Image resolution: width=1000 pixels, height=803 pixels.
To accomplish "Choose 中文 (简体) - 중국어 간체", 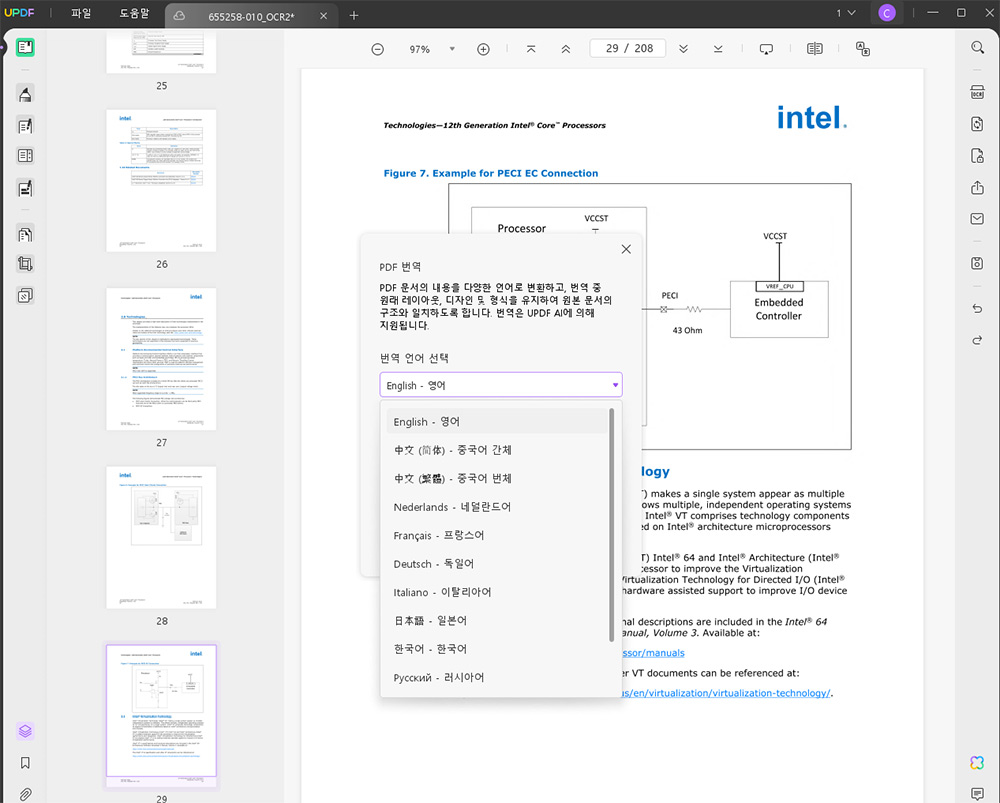I will coord(497,450).
